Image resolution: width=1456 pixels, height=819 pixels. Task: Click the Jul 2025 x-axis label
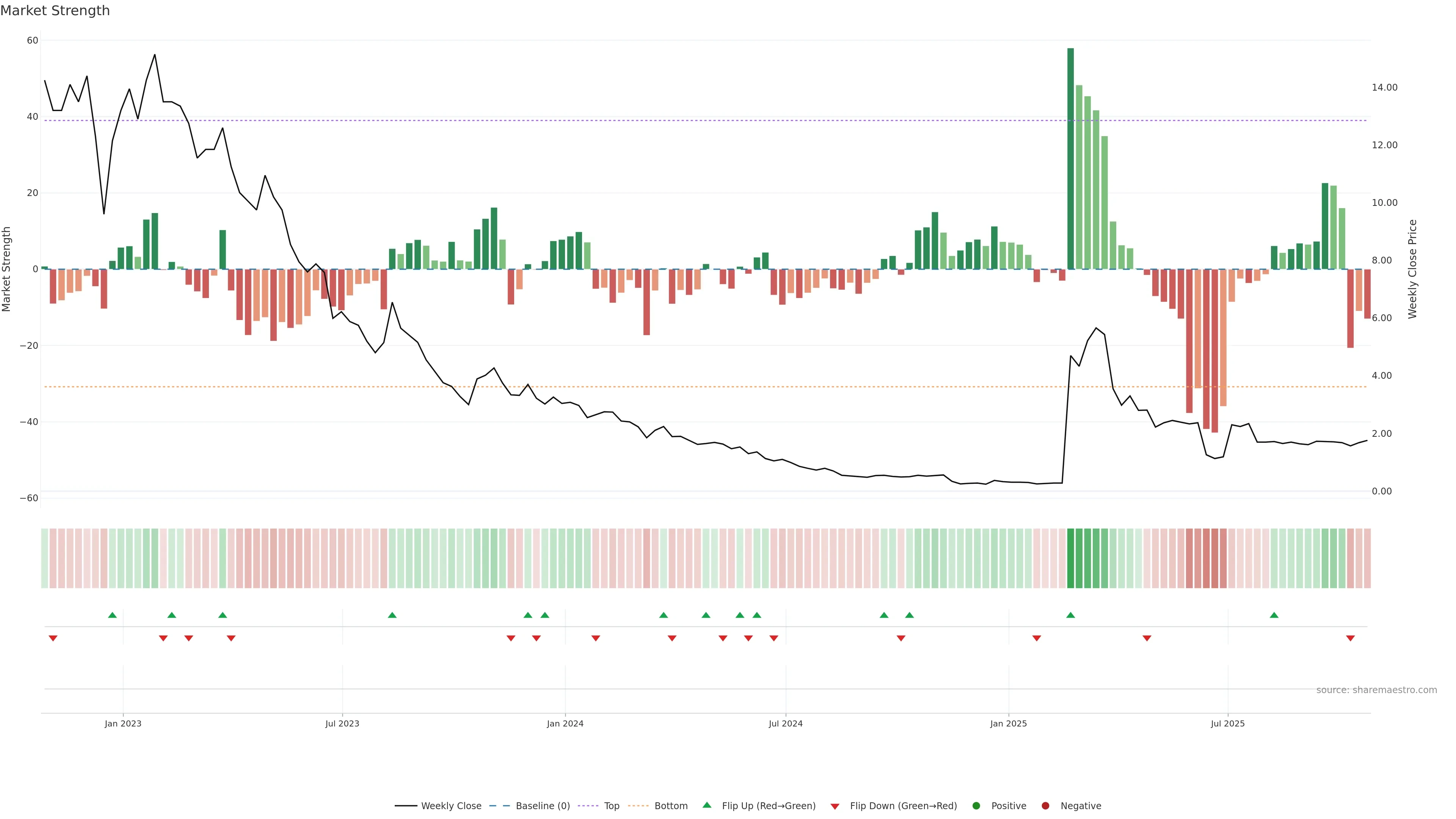point(1227,723)
